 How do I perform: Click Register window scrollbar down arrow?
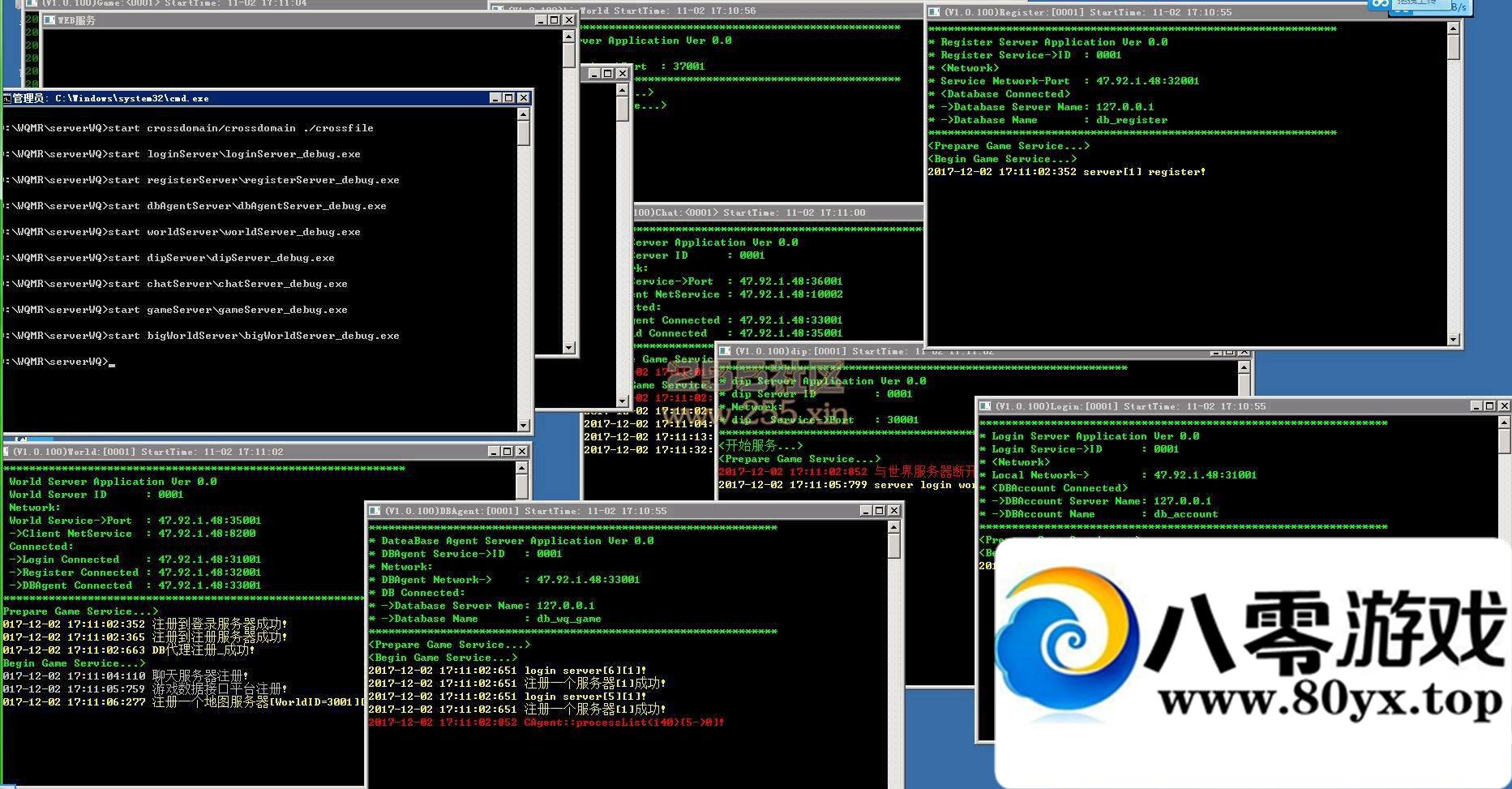click(1453, 340)
